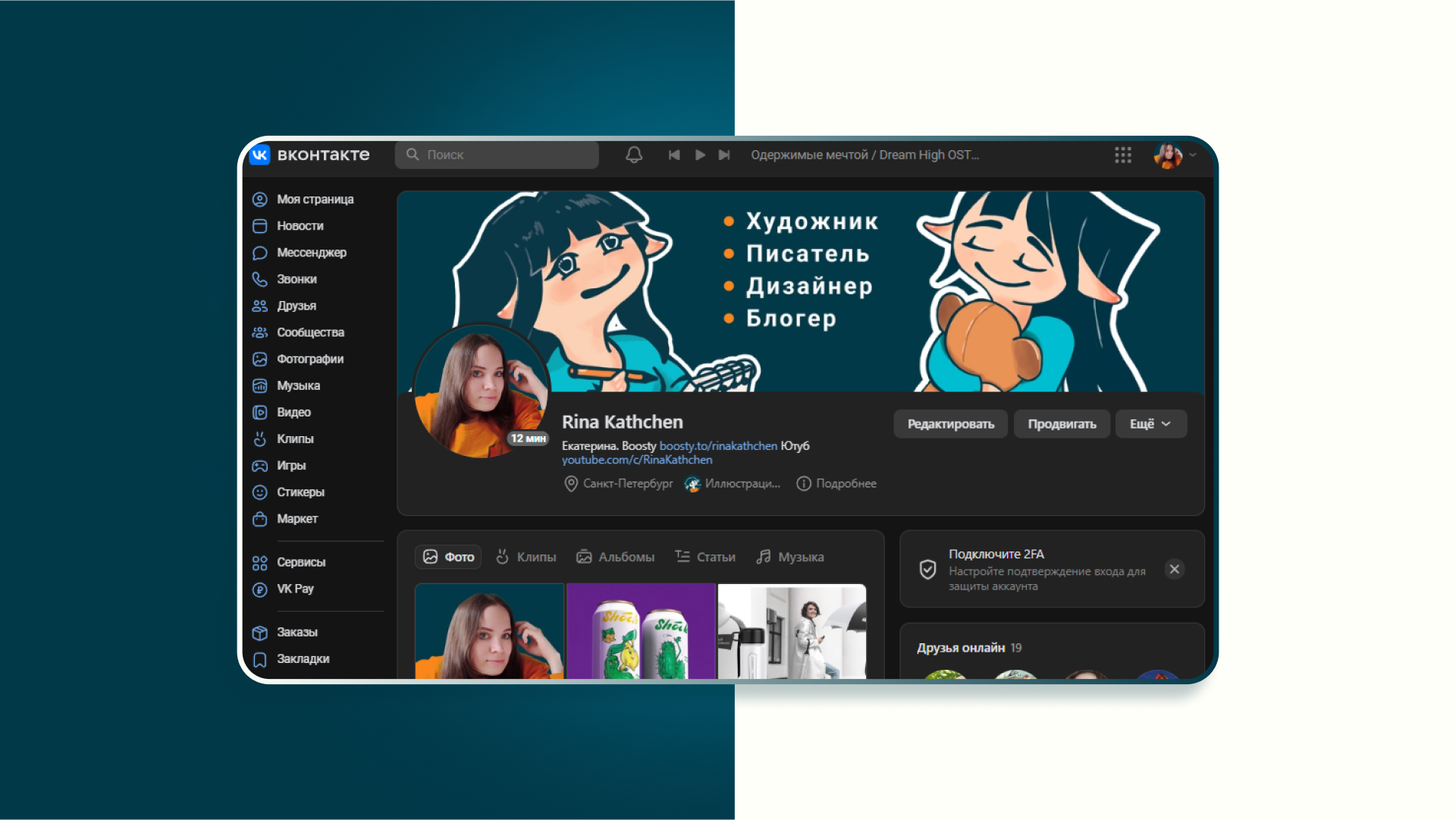The width and height of the screenshot is (1456, 820).
Task: Open Игры games section
Action: click(x=291, y=466)
